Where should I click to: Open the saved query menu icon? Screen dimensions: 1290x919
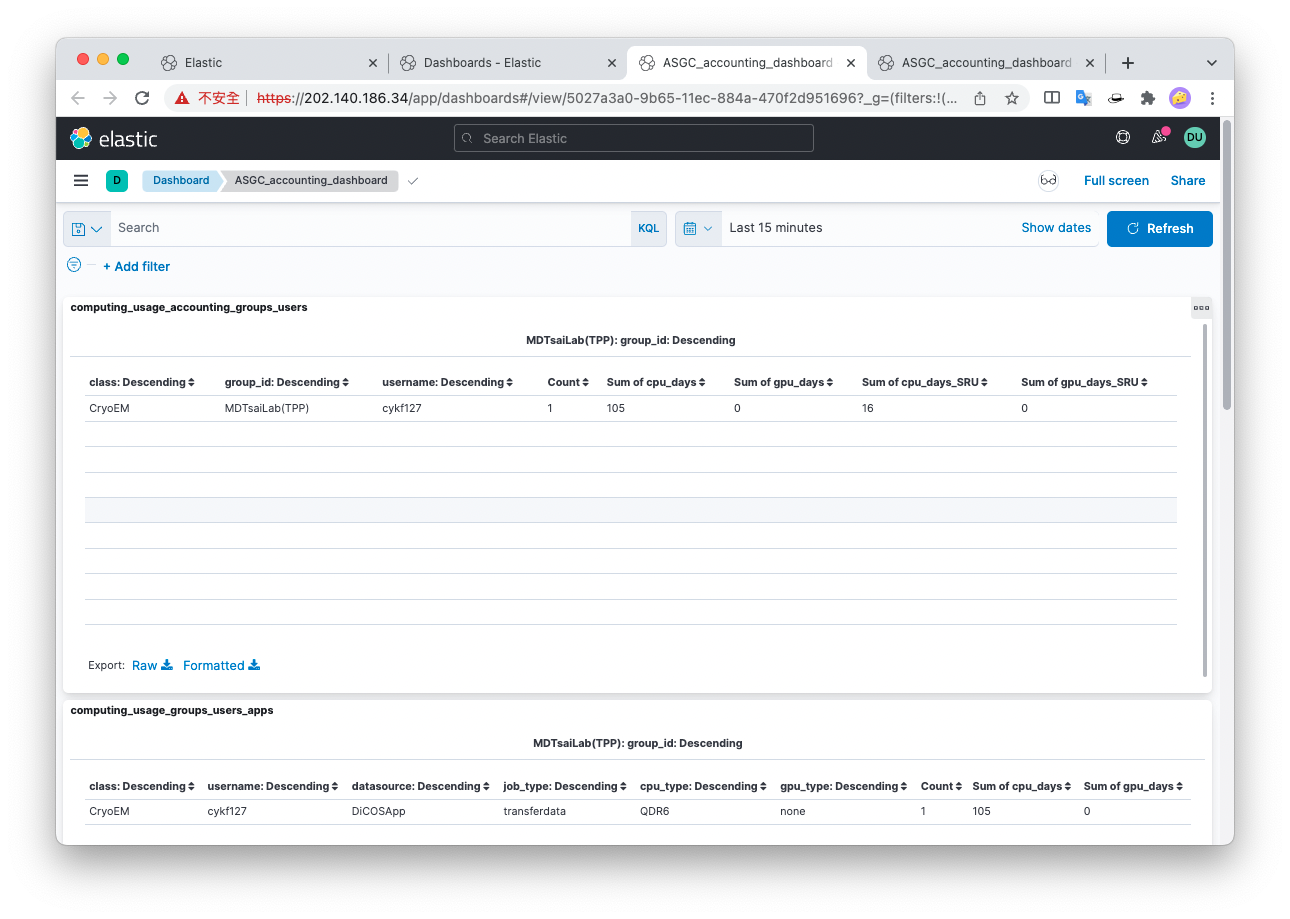coord(87,228)
